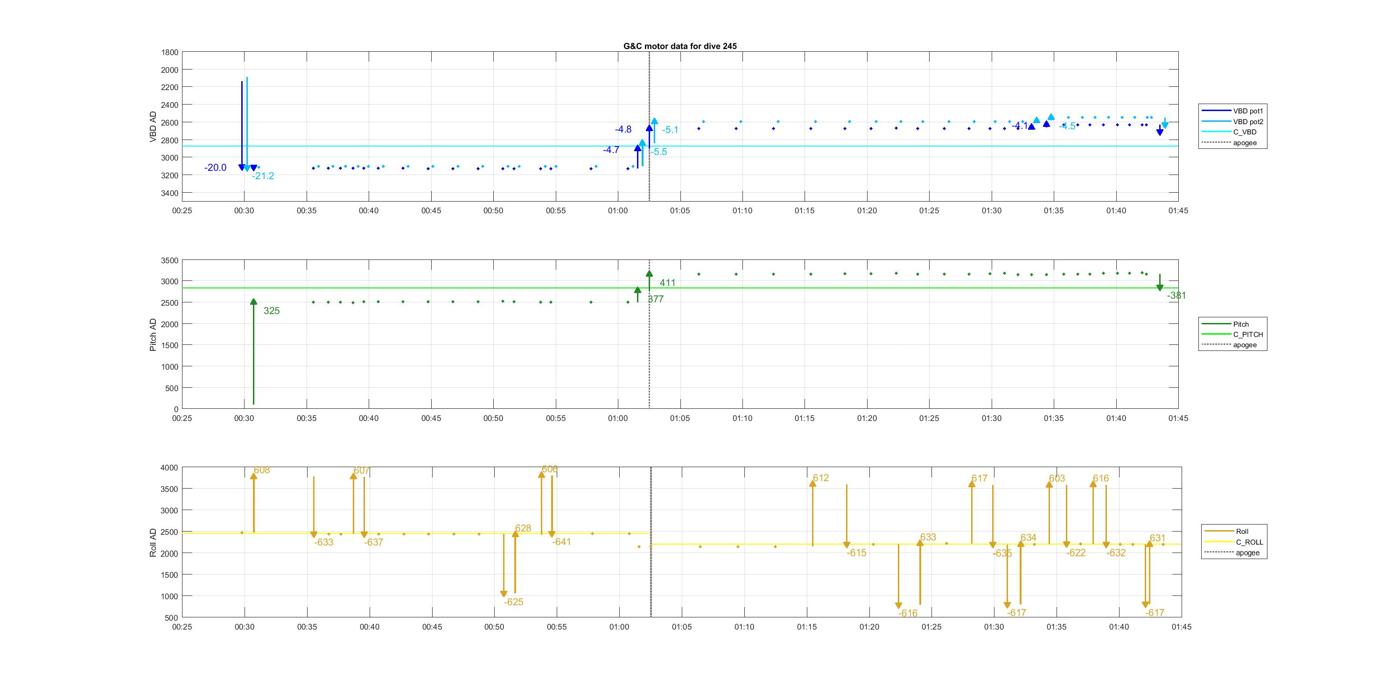Image resolution: width=1400 pixels, height=693 pixels.
Task: Click the '-4.7' VBD data label
Action: tap(611, 150)
